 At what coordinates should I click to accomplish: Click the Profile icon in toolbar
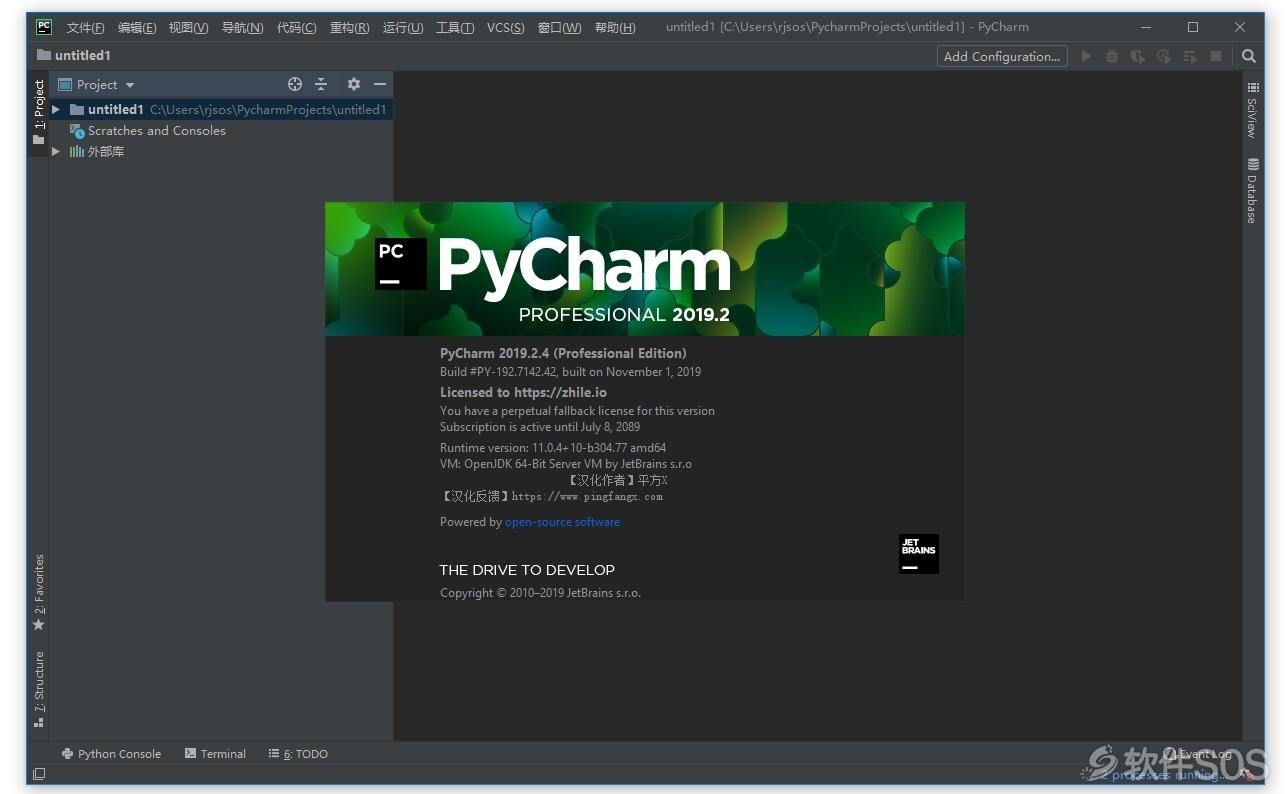tap(1164, 57)
